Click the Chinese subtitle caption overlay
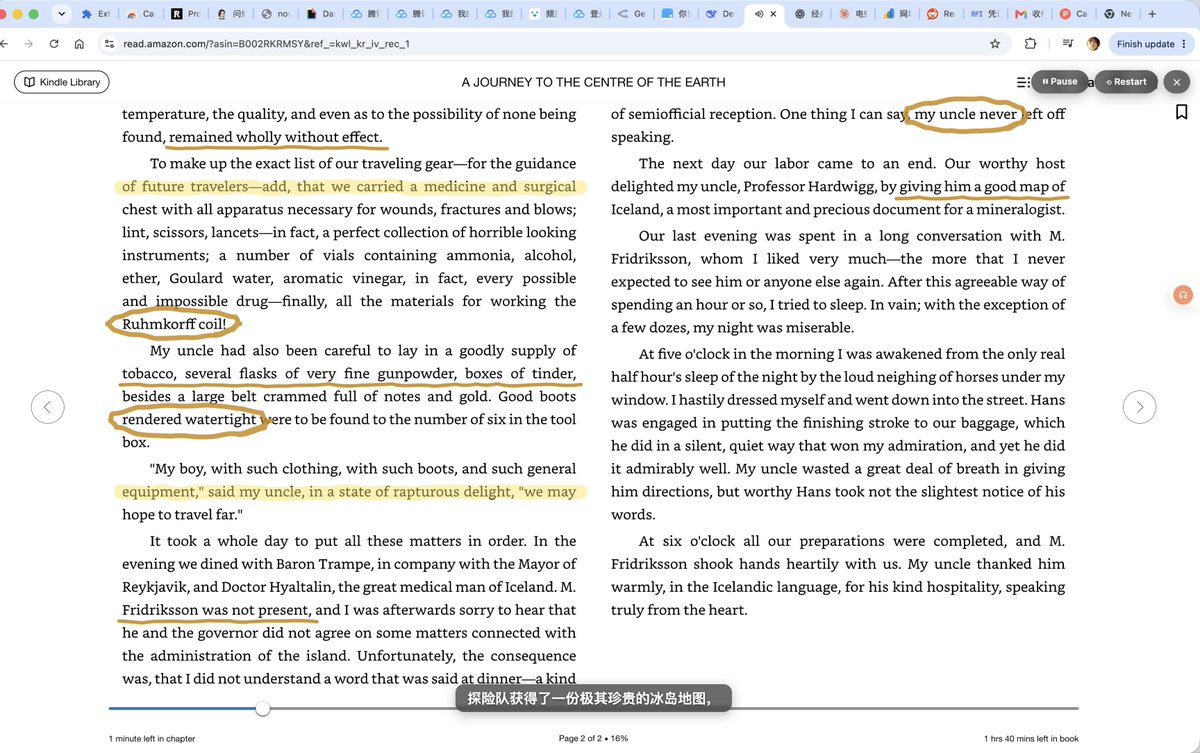The height and width of the screenshot is (753, 1200). [x=594, y=699]
